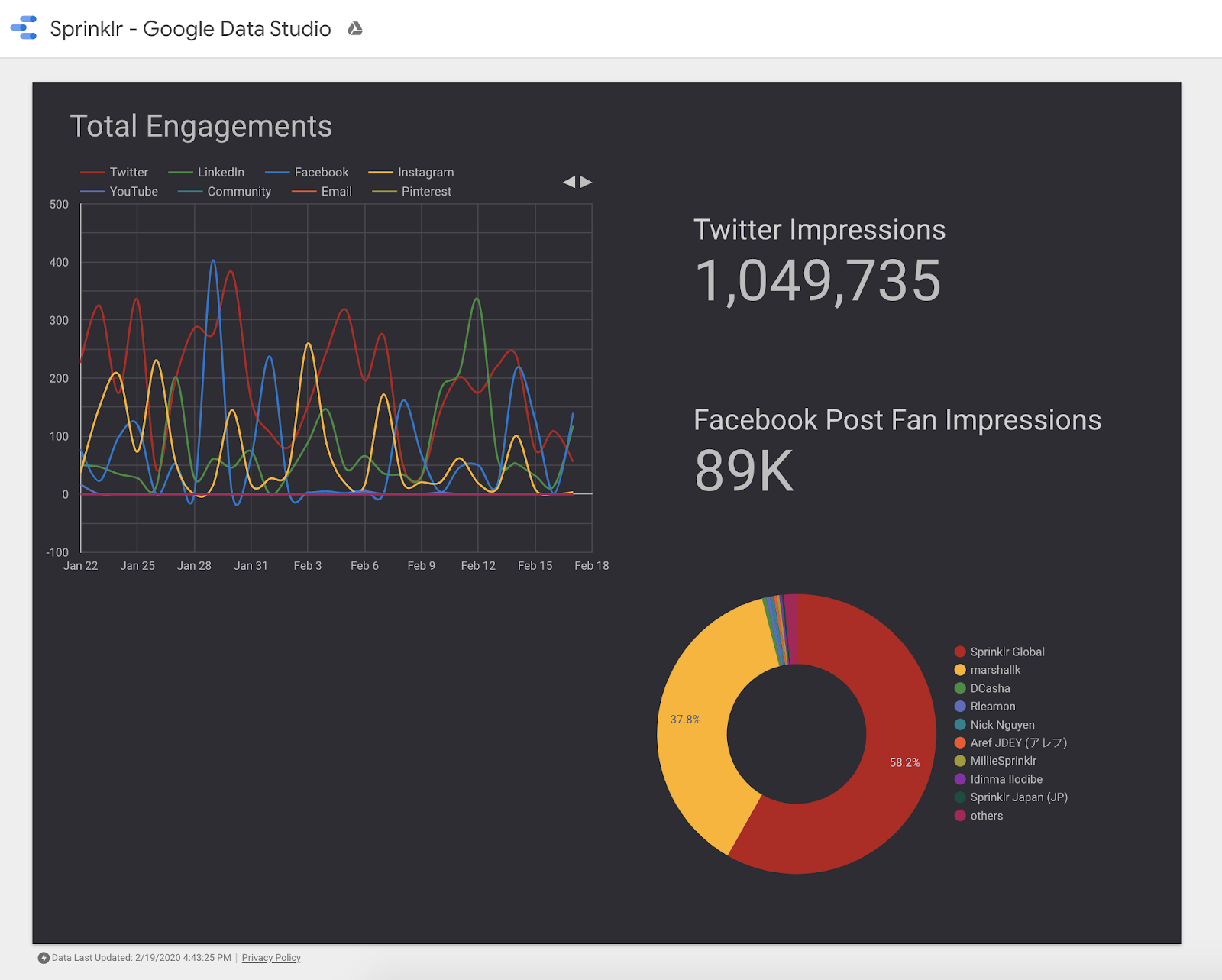
Task: Select Instagram legend entry in line chart
Action: (411, 173)
